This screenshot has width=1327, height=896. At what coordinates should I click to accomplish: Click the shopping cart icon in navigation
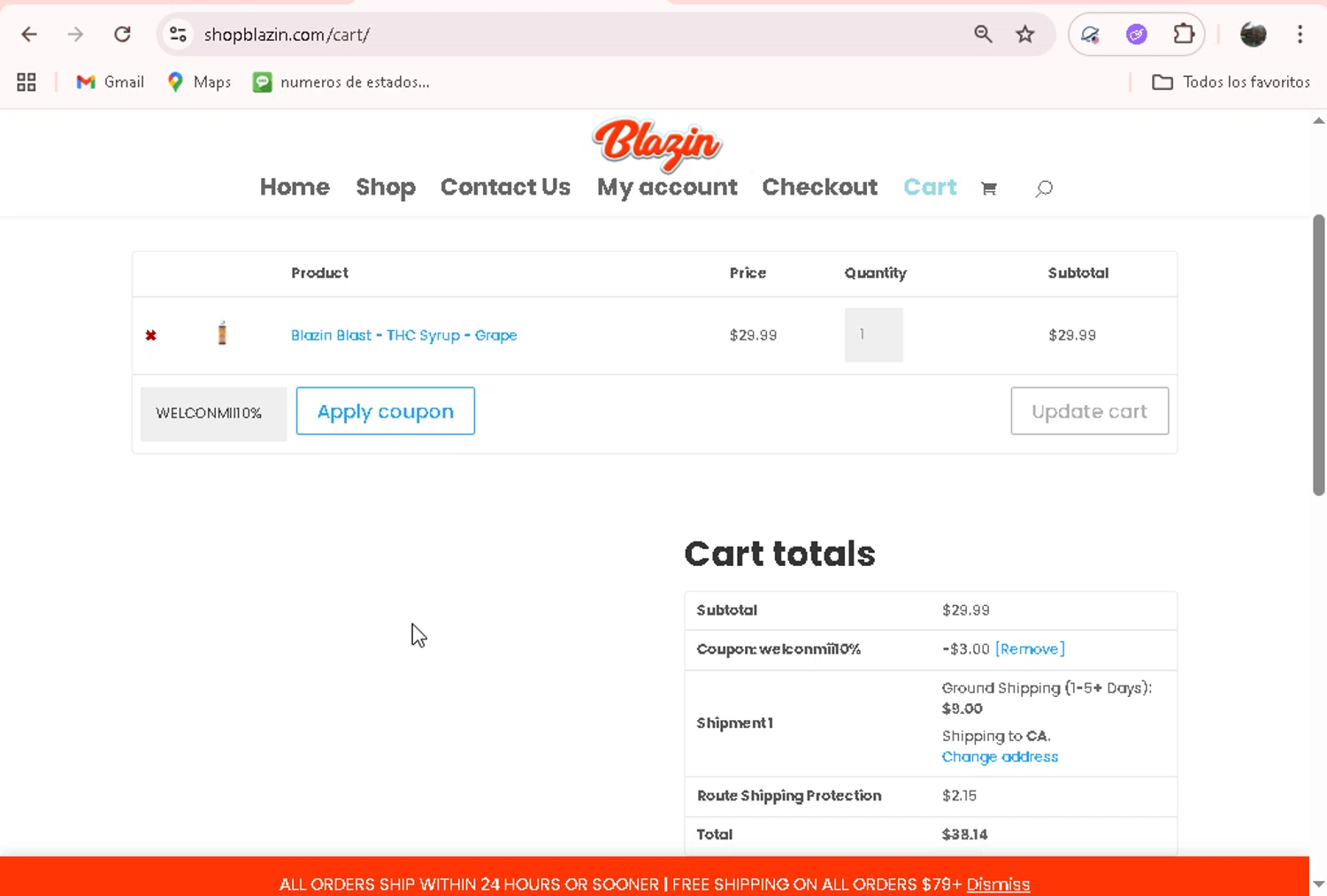pos(989,188)
